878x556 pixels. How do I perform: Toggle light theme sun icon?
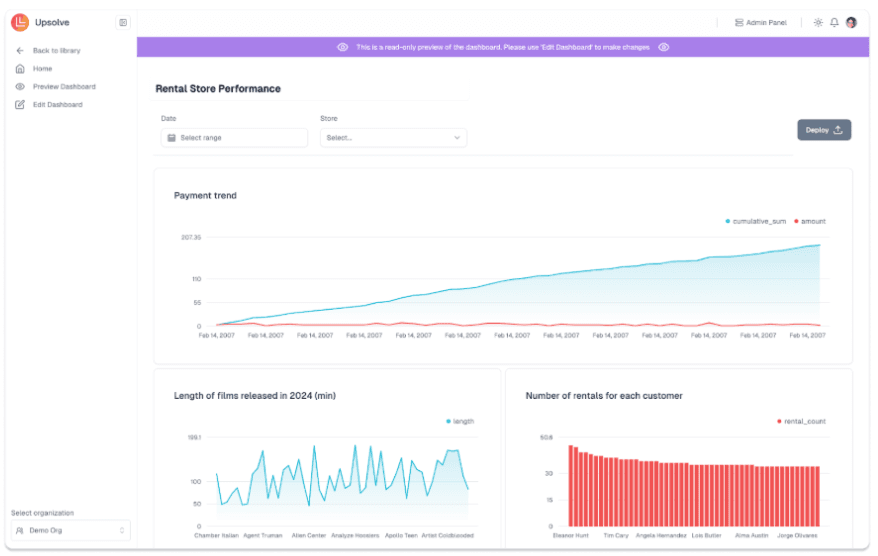point(818,22)
